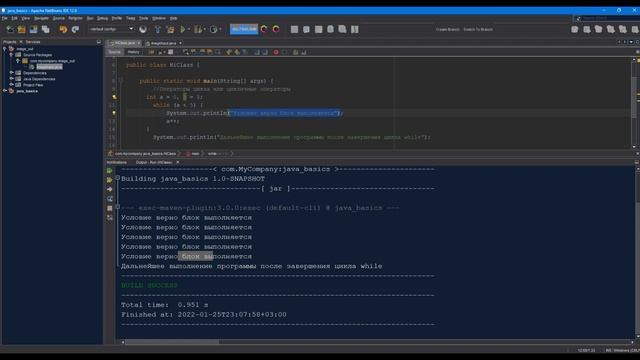Open the Source menu
The image size is (640, 360).
point(59,18)
